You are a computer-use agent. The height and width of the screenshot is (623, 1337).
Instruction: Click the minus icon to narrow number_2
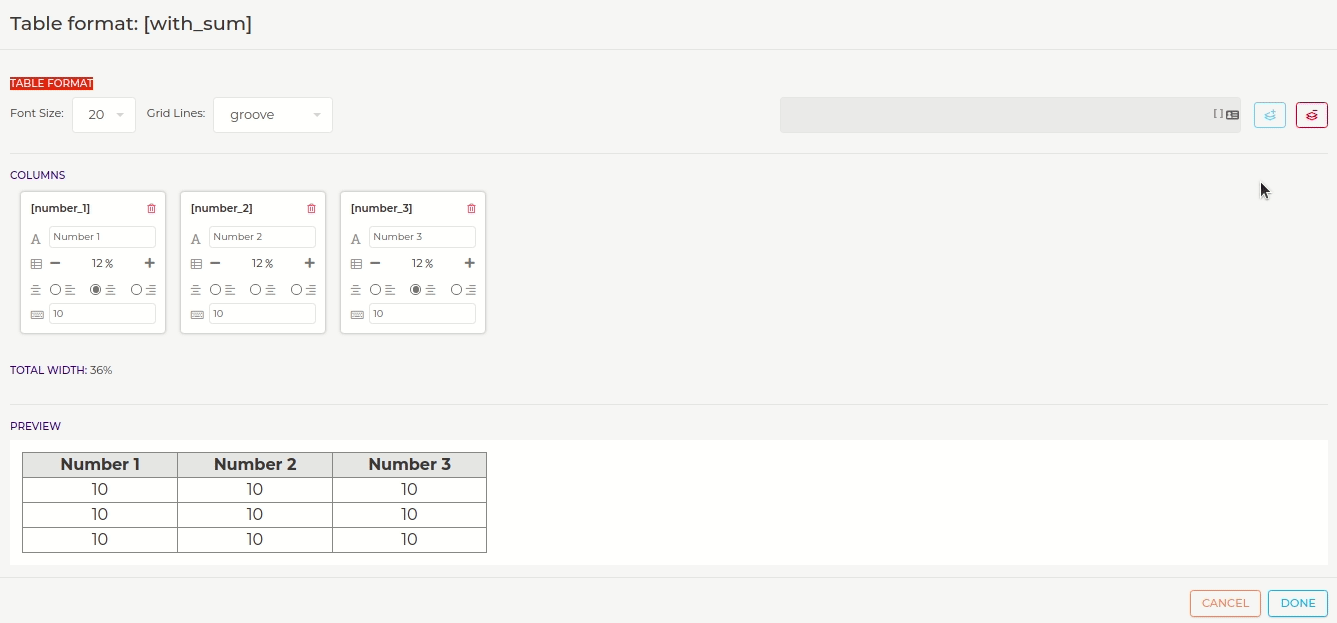[x=215, y=263]
